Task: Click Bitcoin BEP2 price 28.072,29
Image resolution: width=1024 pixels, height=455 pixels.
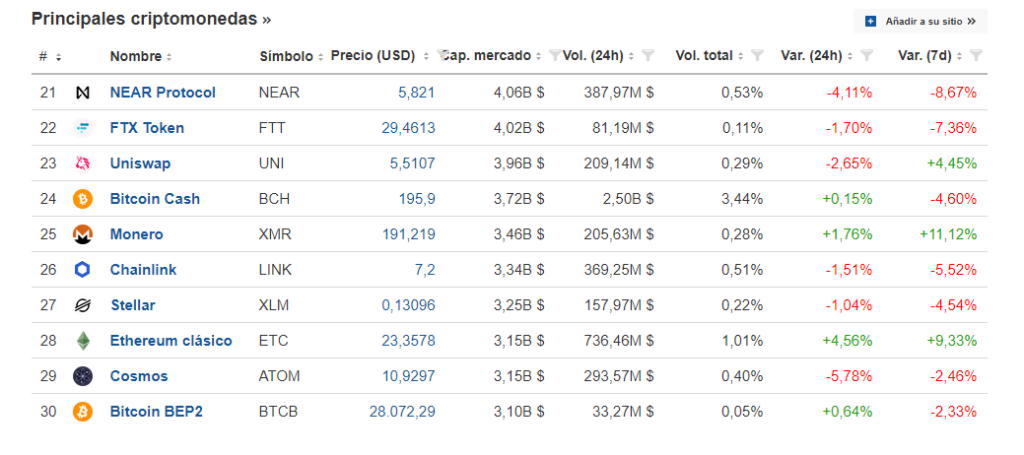Action: click(402, 411)
